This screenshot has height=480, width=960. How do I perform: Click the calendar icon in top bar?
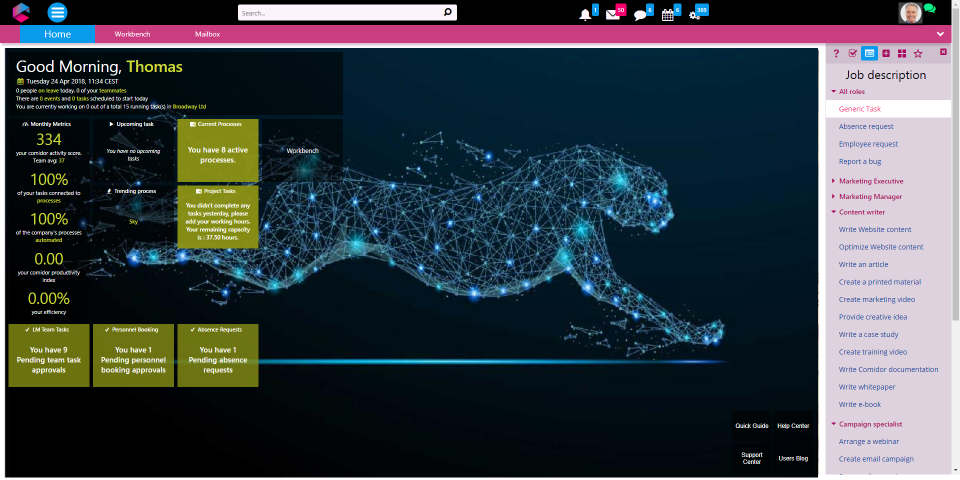(667, 15)
